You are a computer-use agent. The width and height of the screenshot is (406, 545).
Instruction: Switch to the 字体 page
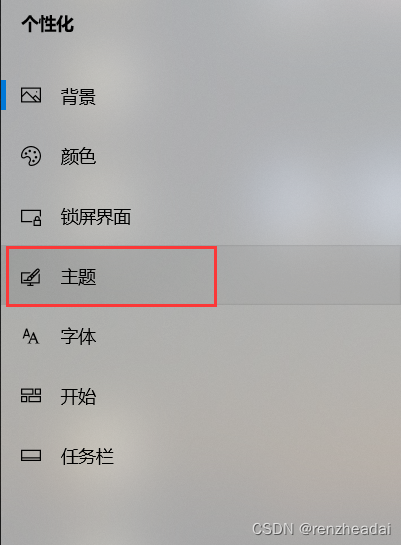point(78,336)
